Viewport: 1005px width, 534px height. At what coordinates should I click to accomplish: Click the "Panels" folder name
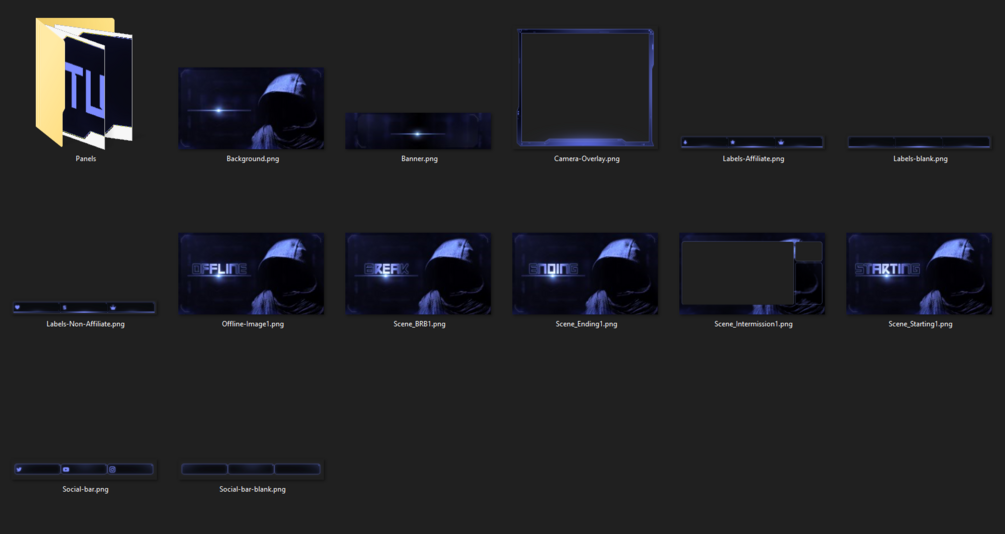(86, 158)
